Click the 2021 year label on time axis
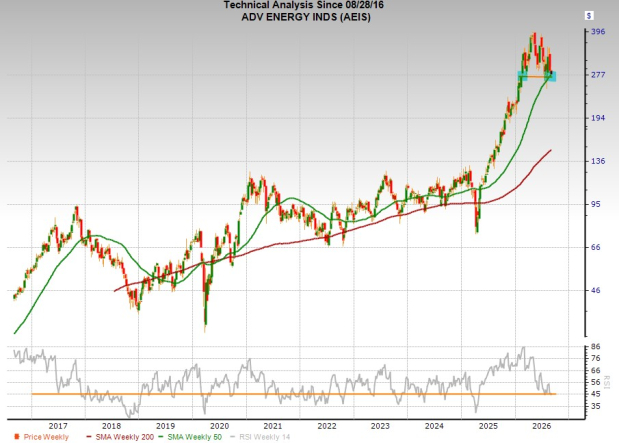The image size is (619, 443). pos(273,426)
